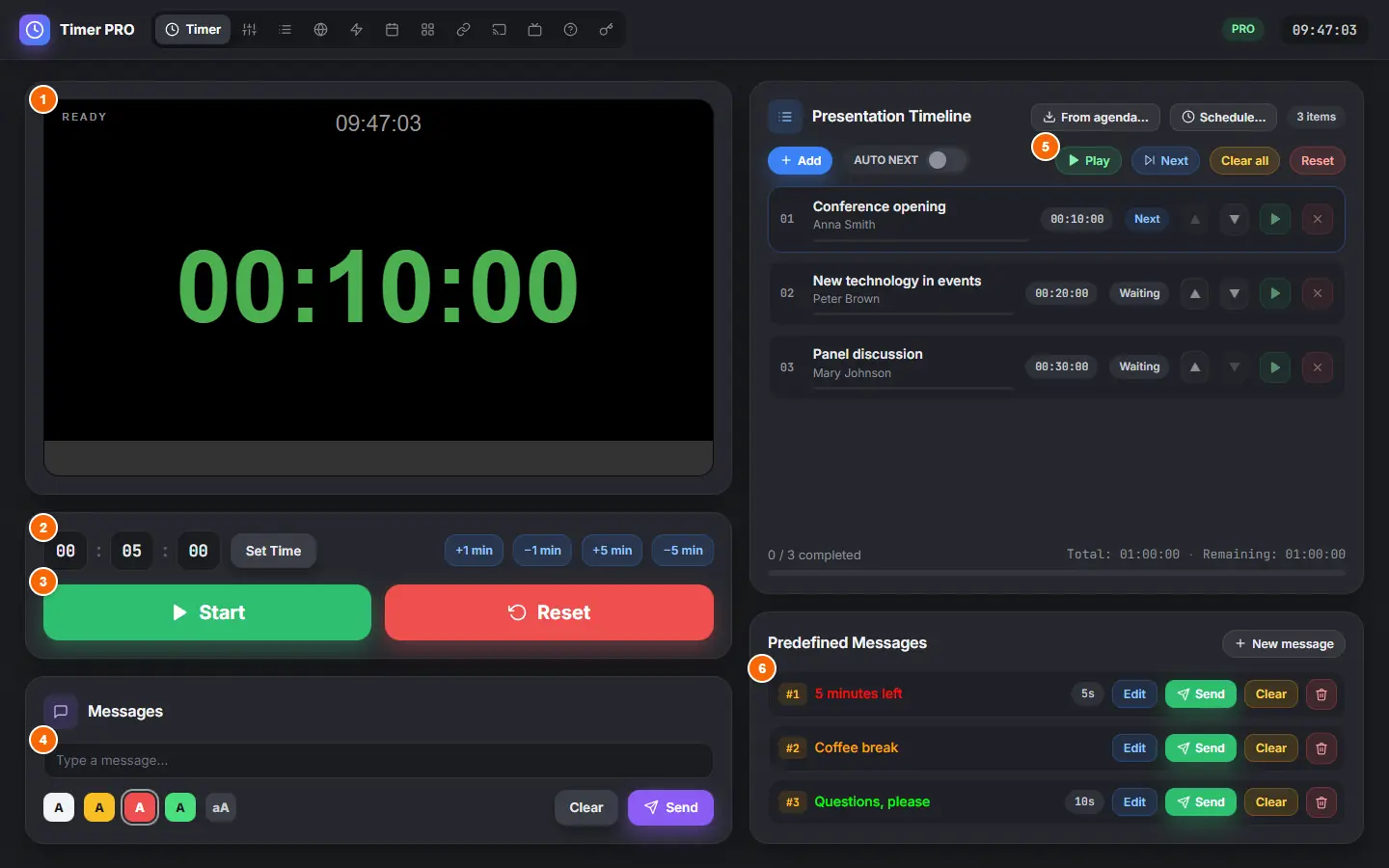The height and width of the screenshot is (868, 1389).
Task: Select the white message color swatch
Action: (x=59, y=807)
